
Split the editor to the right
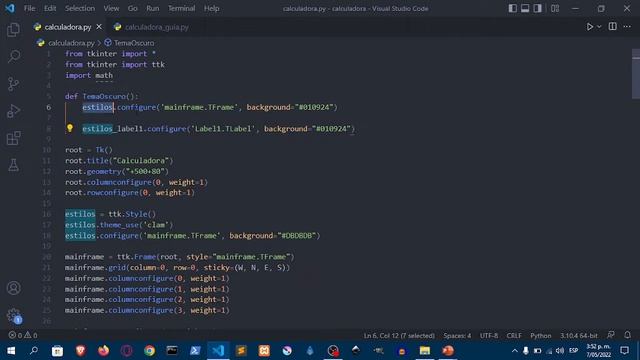(x=613, y=27)
